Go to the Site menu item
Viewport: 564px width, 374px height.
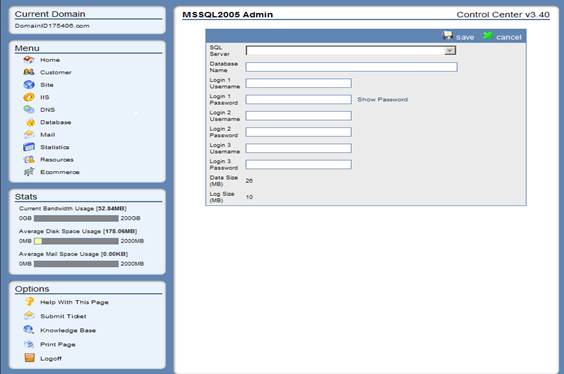(47, 85)
